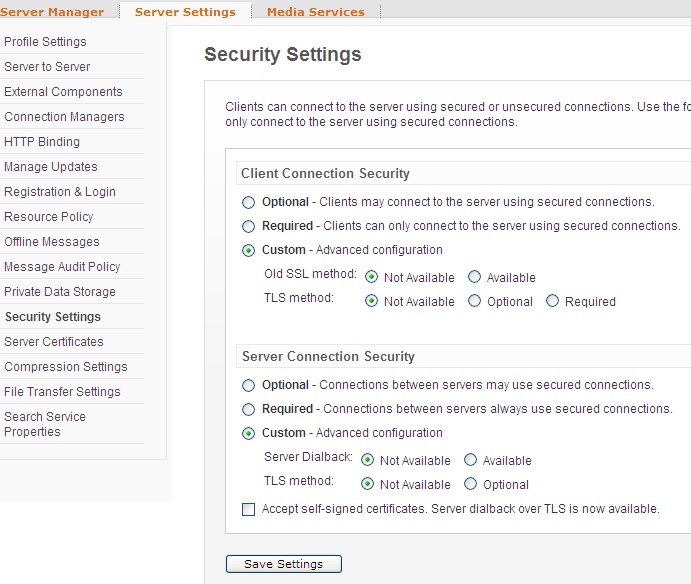691x584 pixels.
Task: Open Private Data Storage settings
Action: tap(59, 292)
